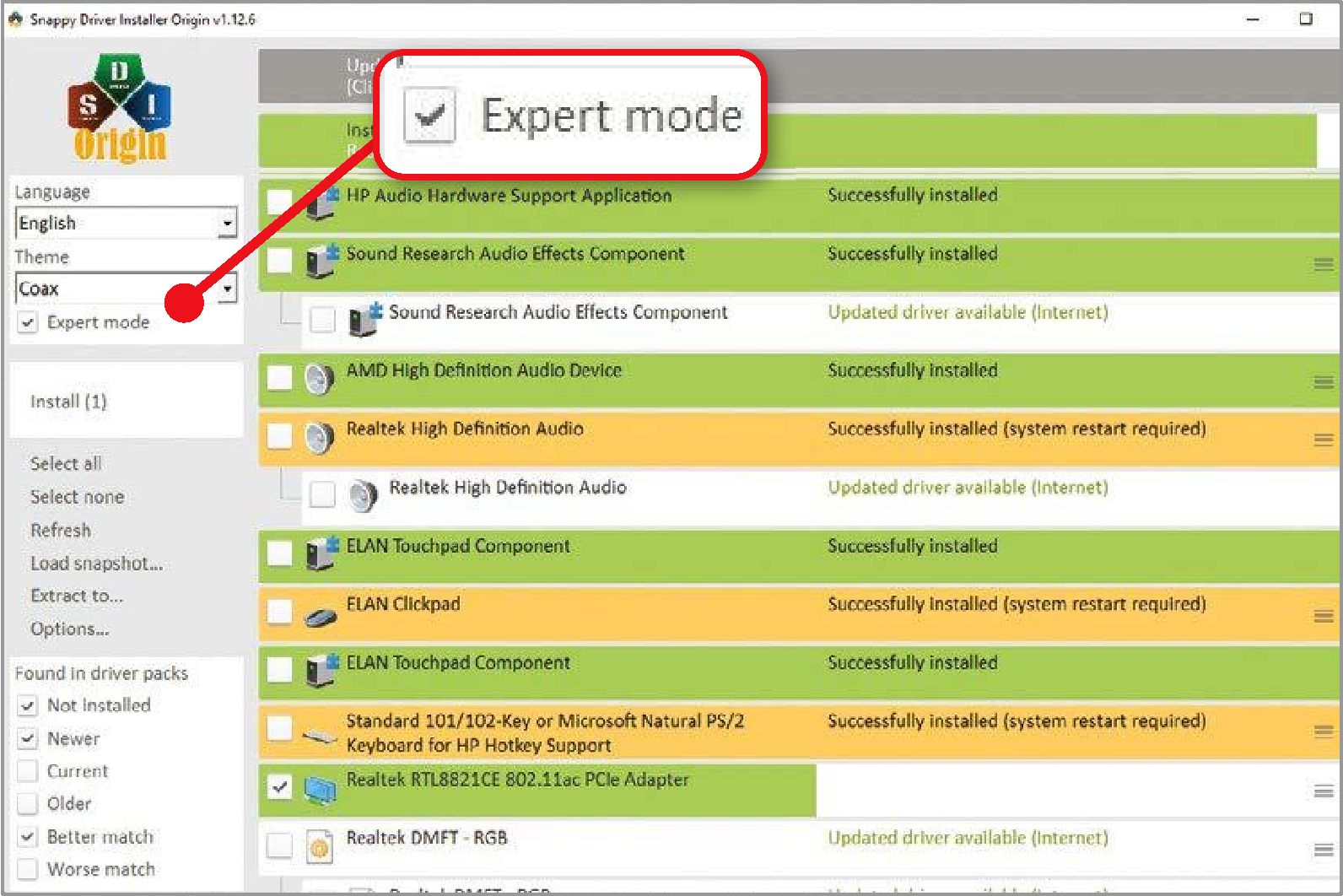Check the orange Realtek High Definition Audio row checkbox
Viewport: 1343px width, 896px height.
[x=279, y=436]
